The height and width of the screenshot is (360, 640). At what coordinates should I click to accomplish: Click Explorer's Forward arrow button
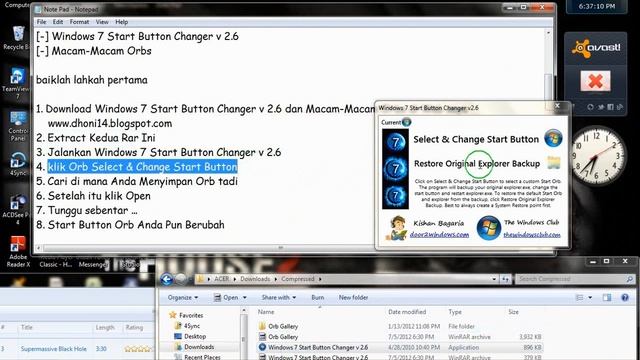[x=181, y=279]
